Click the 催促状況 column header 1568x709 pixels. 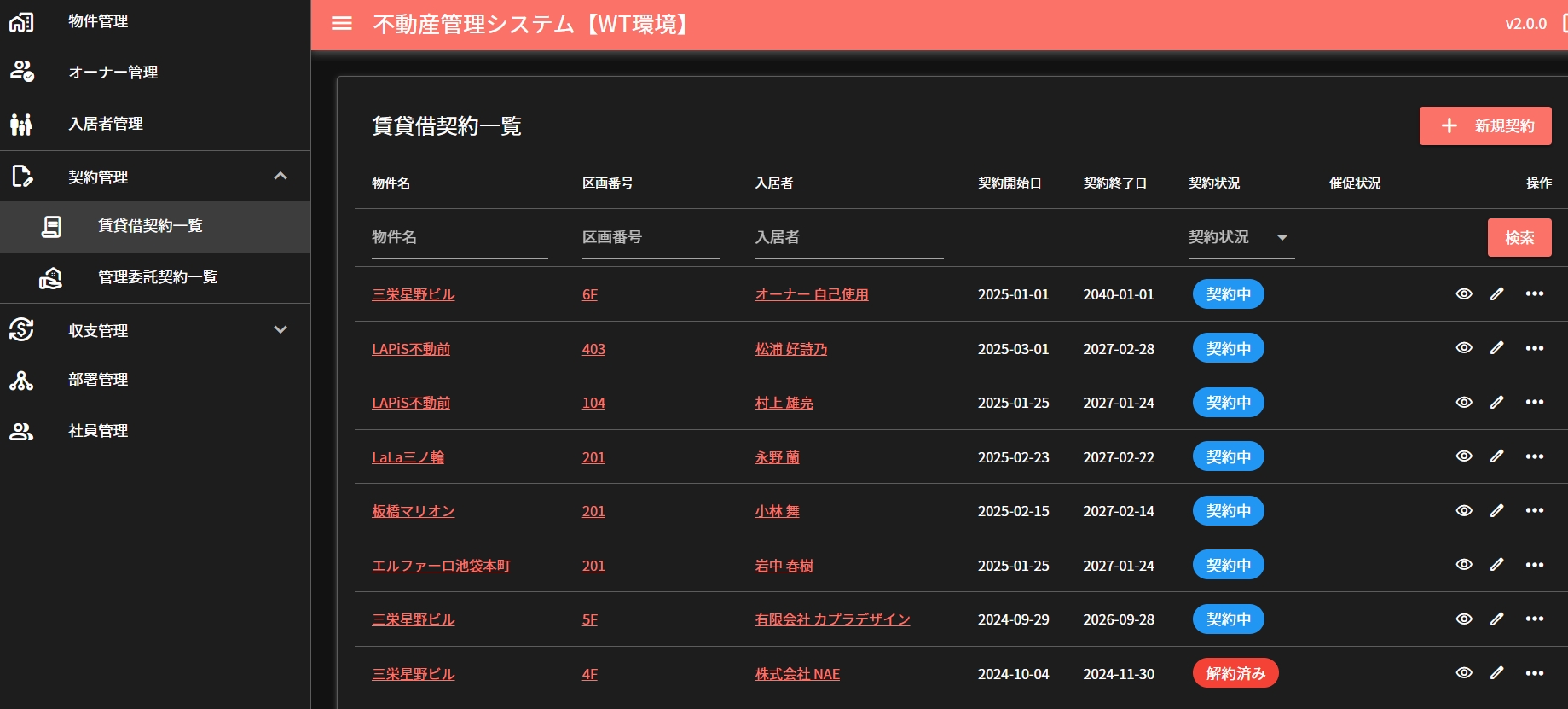click(1355, 183)
